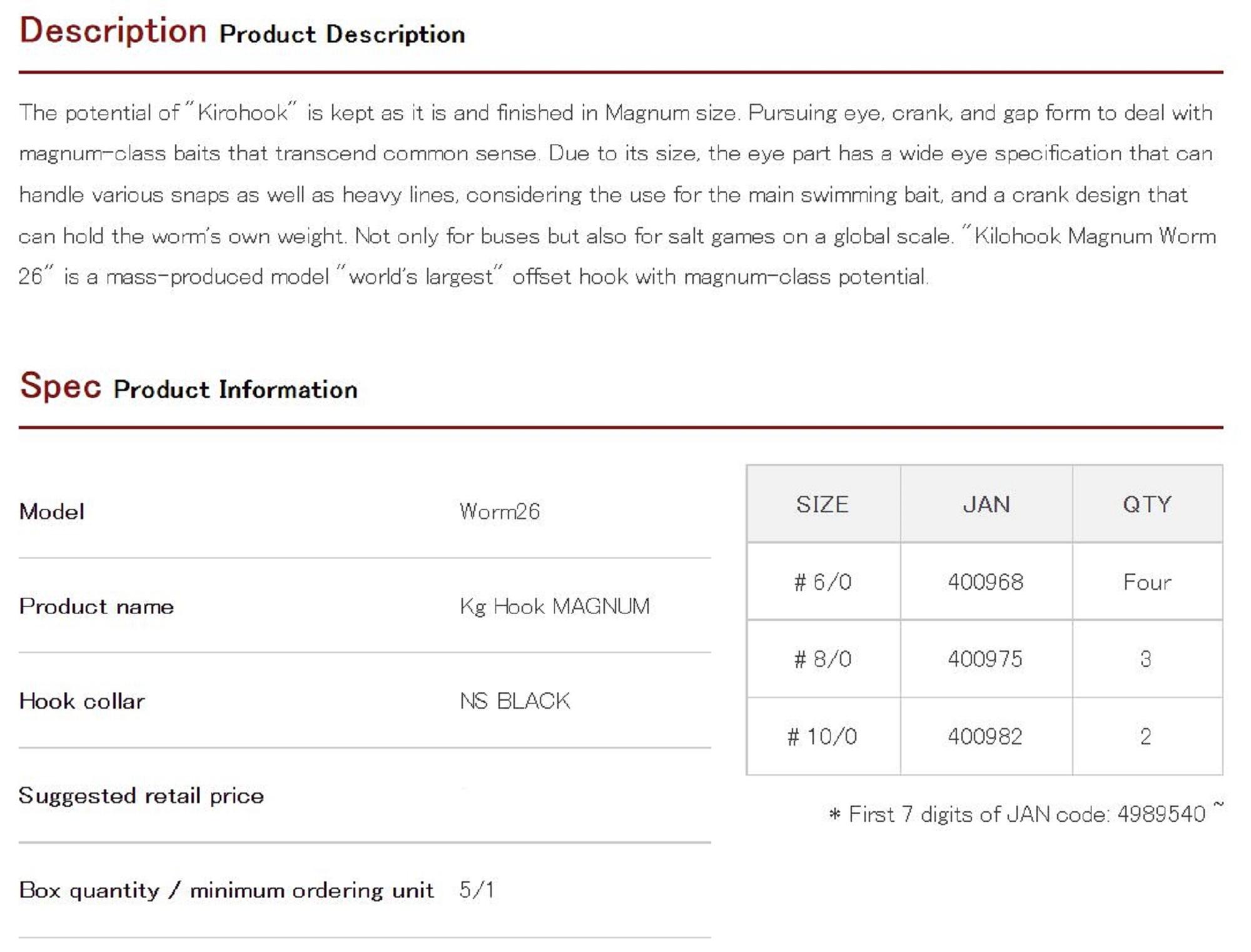Select the Worm26 model value
This screenshot has width=1251, height=952.
[x=499, y=512]
